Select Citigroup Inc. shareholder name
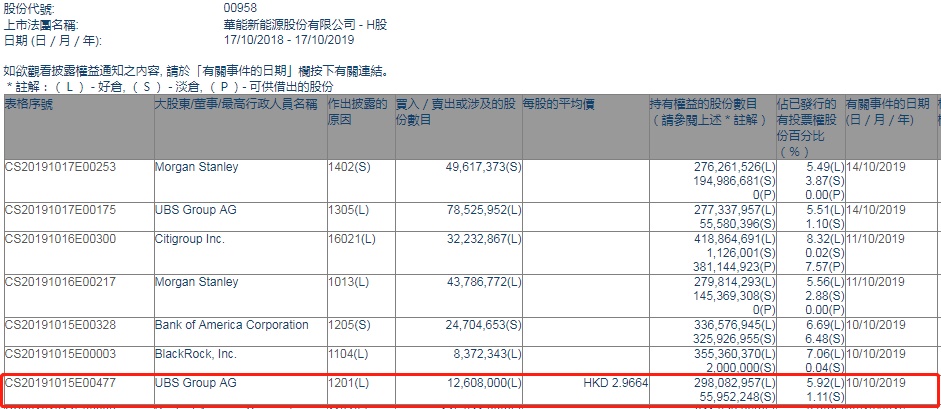This screenshot has height=409, width=941. coord(190,239)
